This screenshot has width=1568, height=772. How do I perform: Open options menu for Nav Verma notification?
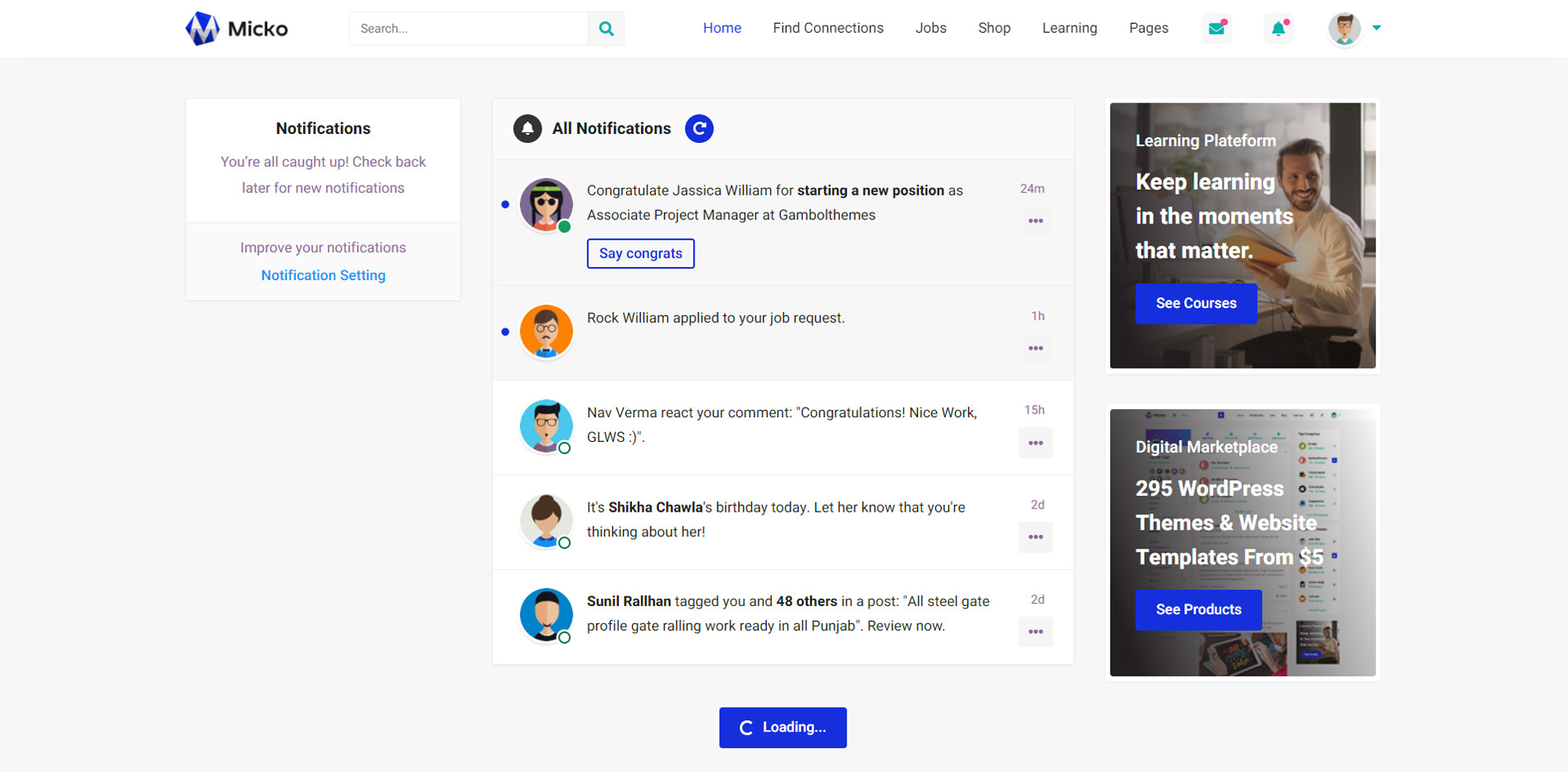(1035, 443)
